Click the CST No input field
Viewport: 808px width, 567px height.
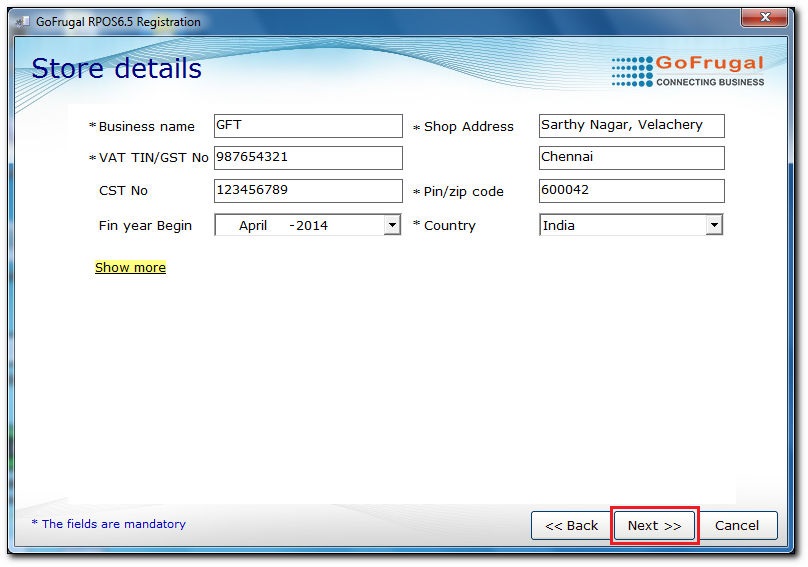click(308, 191)
